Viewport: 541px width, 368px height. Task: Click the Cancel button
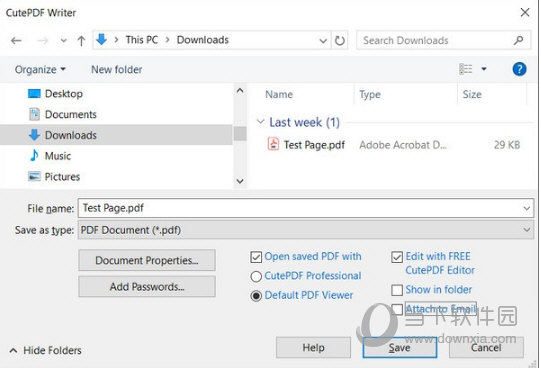[x=486, y=347]
